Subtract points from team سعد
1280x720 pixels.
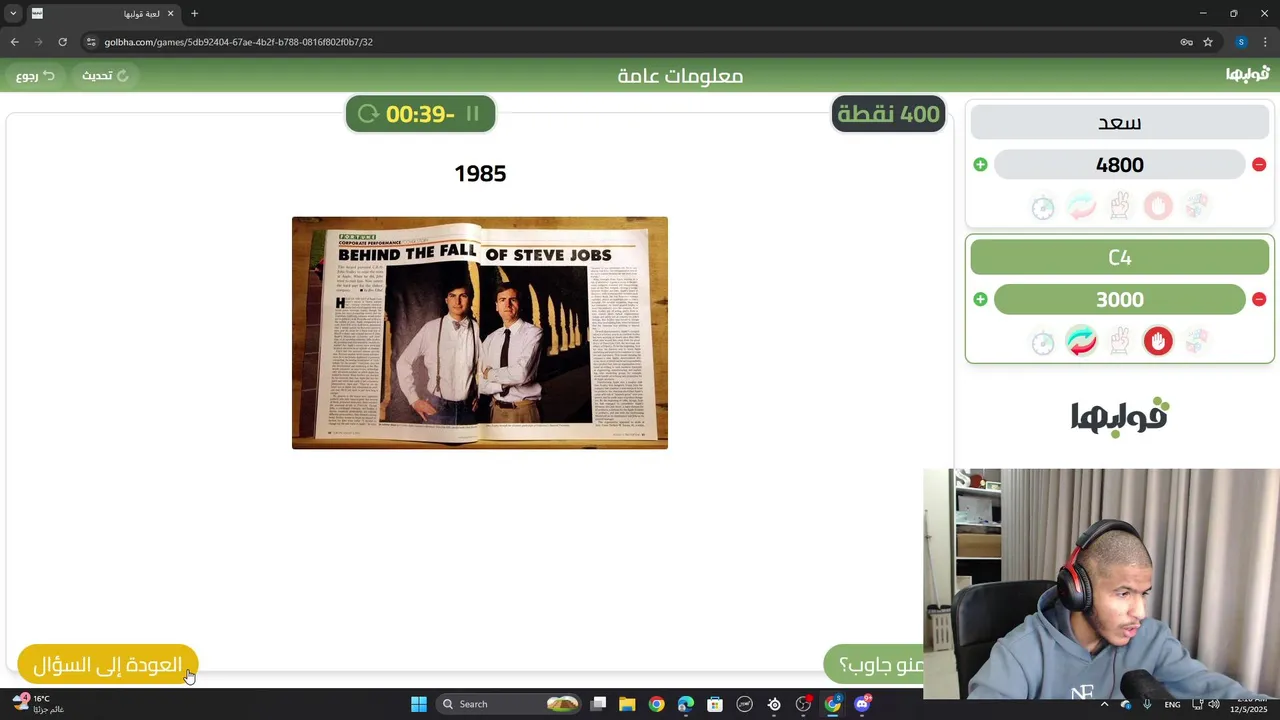click(1259, 165)
